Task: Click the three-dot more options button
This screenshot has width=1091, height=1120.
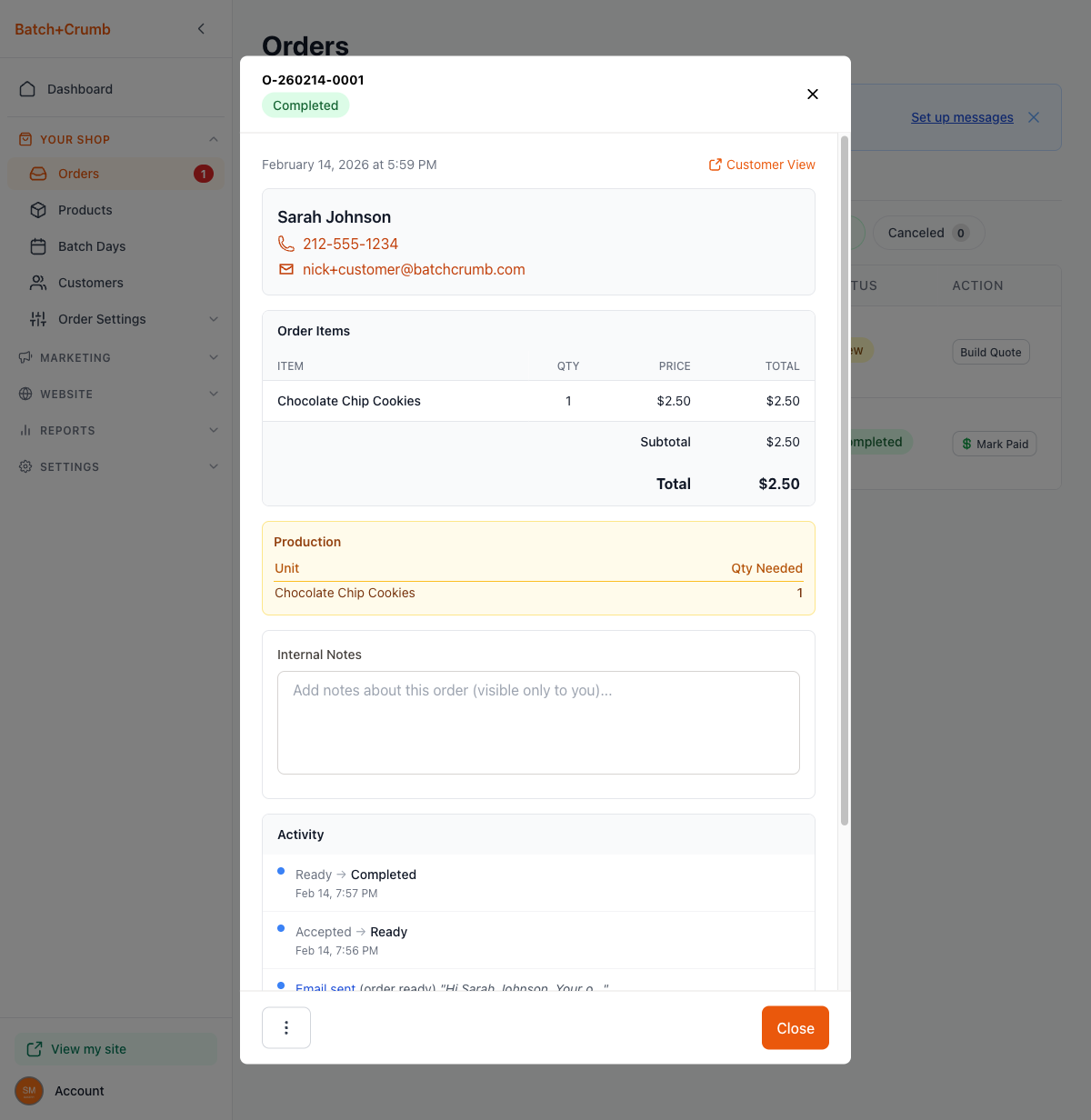Action: point(286,1027)
